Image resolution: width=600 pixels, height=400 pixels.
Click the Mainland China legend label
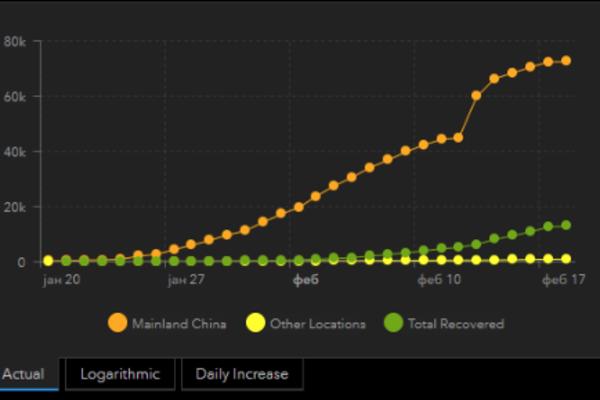coord(179,324)
